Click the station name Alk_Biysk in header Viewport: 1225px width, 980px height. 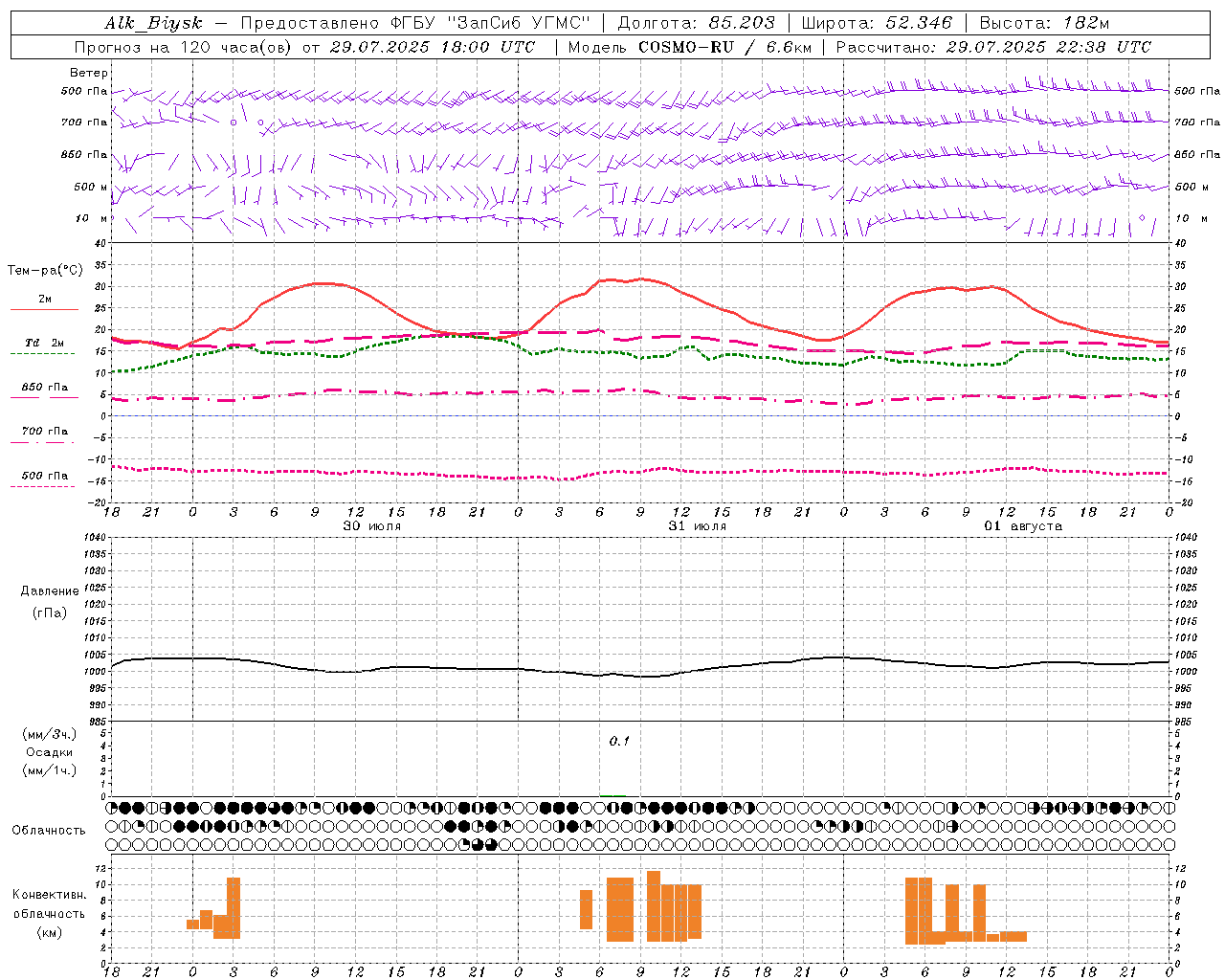click(153, 23)
